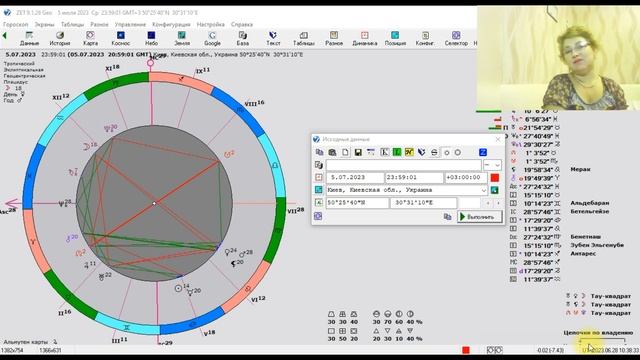Open the Конфиг toolbar icon
This screenshot has height=360, width=640.
(425, 38)
